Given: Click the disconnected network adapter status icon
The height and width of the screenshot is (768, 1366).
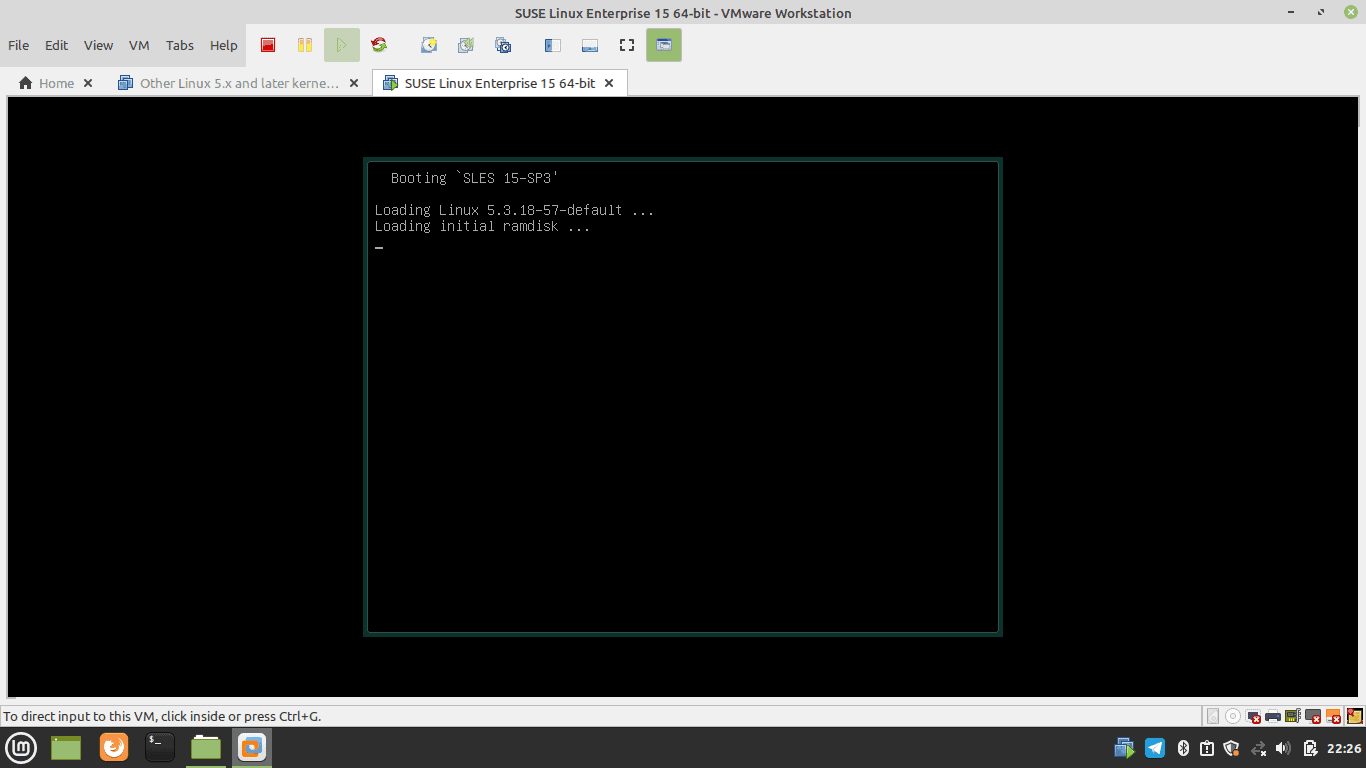Looking at the screenshot, I should coord(1253,716).
